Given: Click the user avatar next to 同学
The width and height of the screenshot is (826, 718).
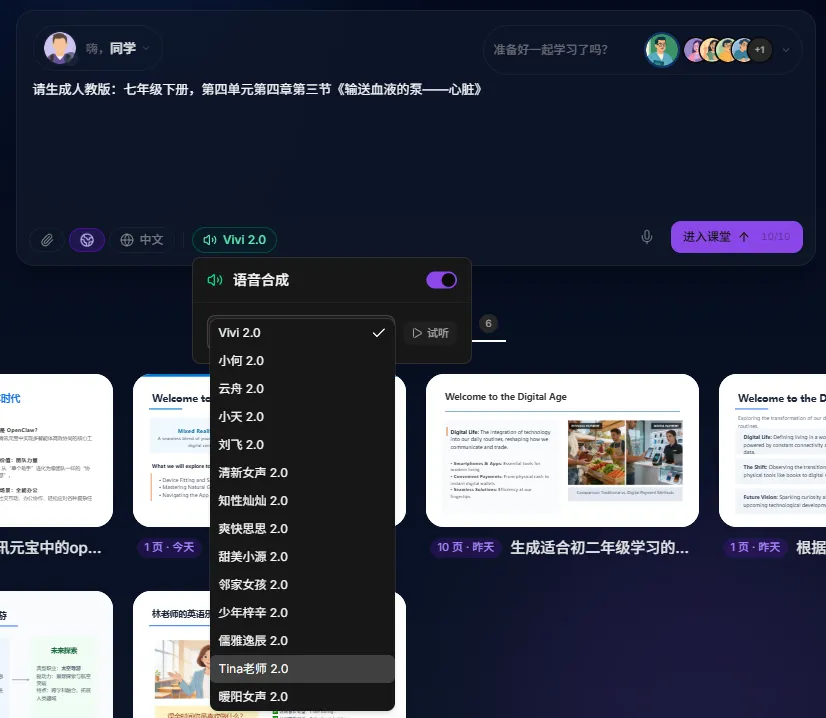Looking at the screenshot, I should [x=60, y=48].
